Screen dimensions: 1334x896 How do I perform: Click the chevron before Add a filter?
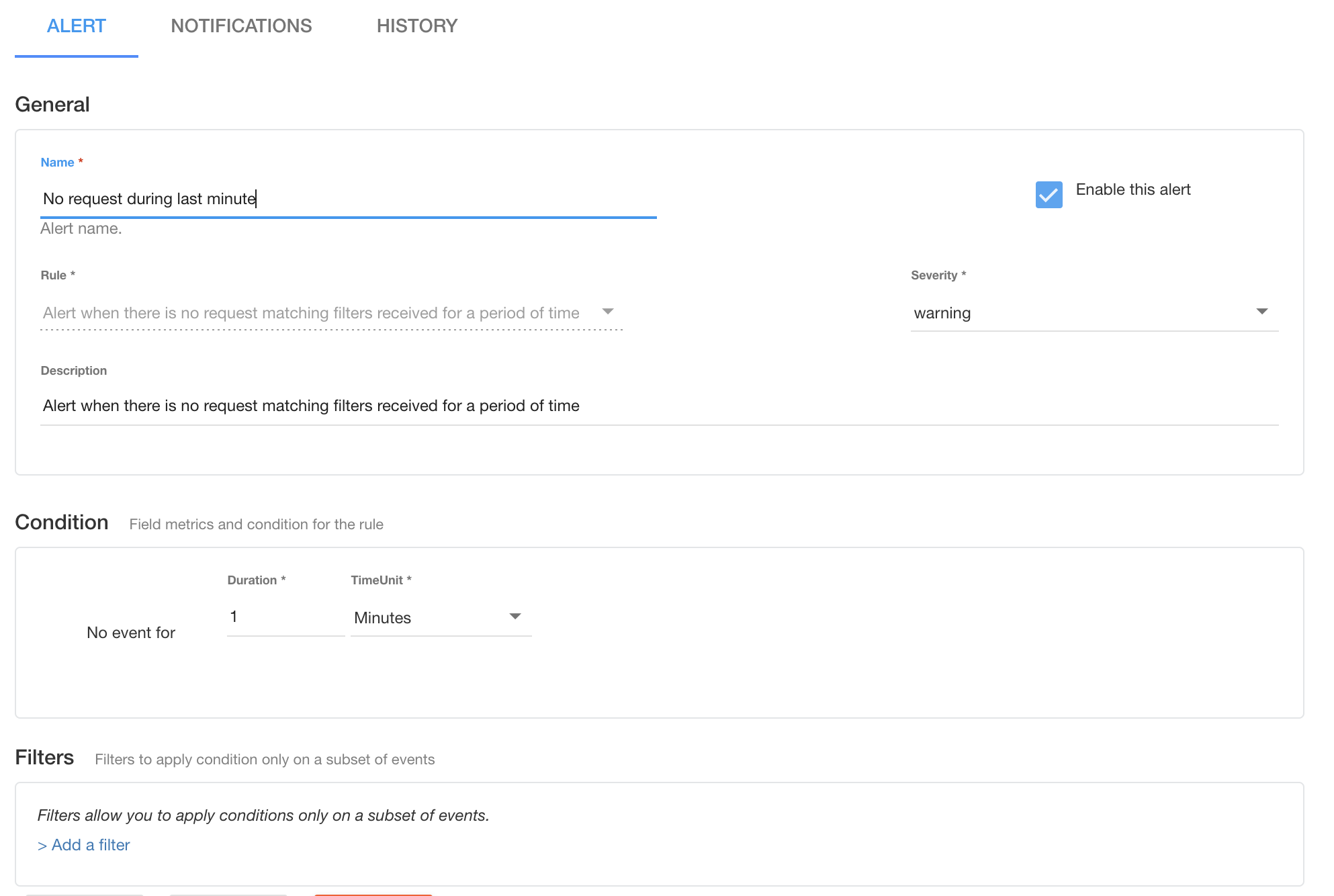coord(42,846)
